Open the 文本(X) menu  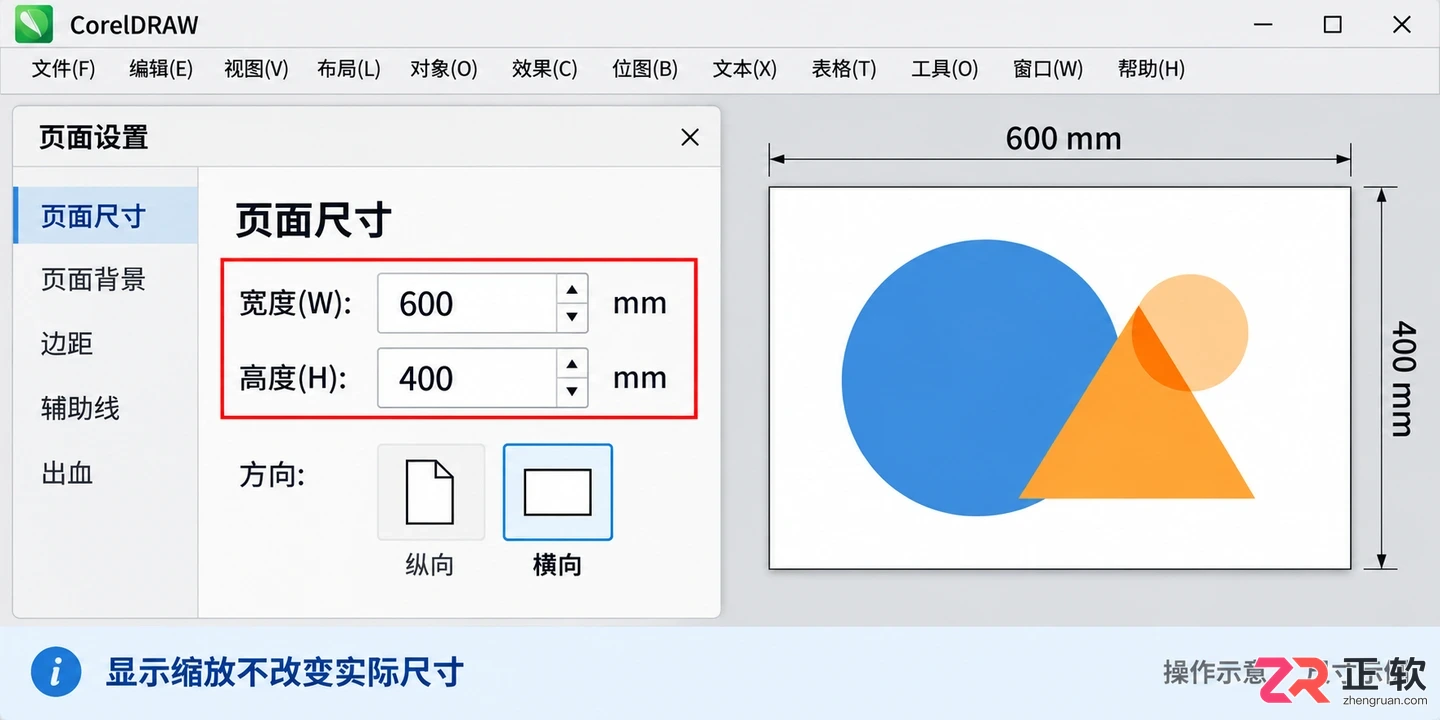(x=745, y=69)
